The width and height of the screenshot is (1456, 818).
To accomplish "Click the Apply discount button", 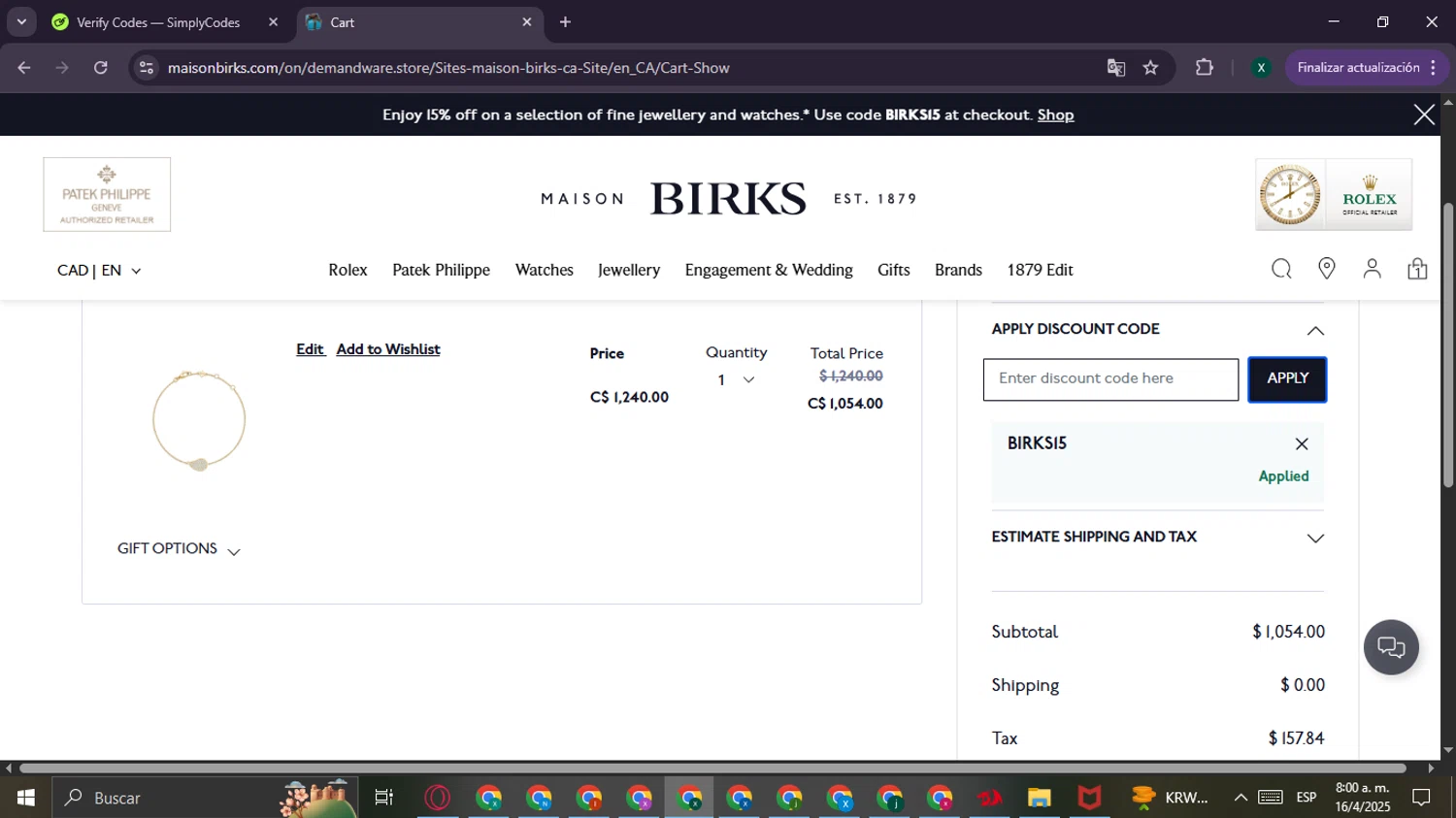I will (1287, 379).
